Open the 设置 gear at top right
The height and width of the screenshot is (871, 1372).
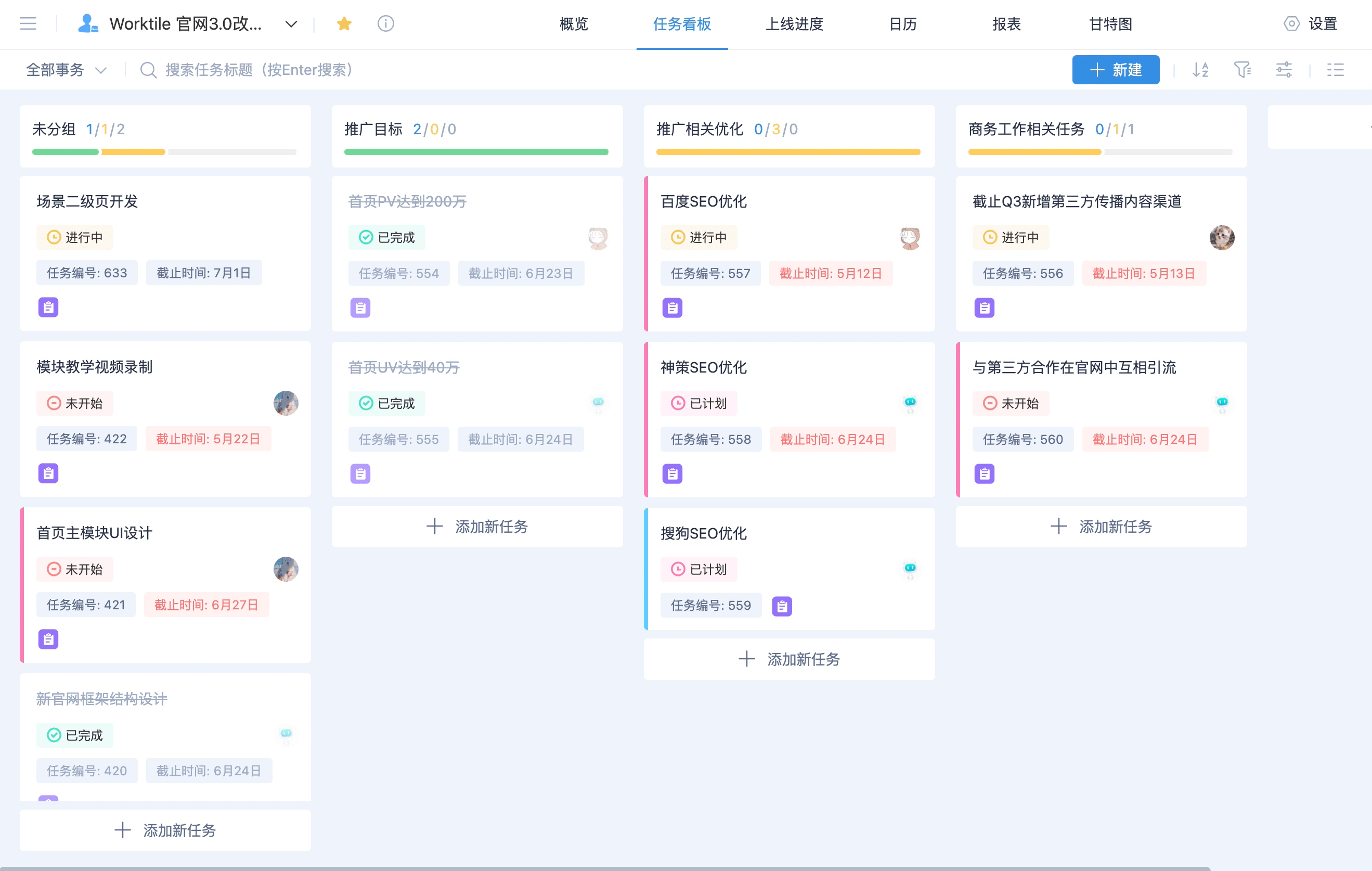coord(1311,23)
